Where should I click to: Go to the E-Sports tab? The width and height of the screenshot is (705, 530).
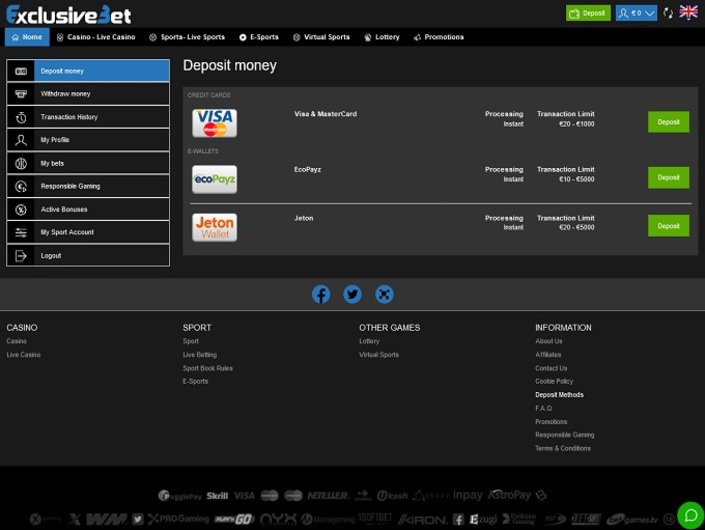(x=259, y=37)
